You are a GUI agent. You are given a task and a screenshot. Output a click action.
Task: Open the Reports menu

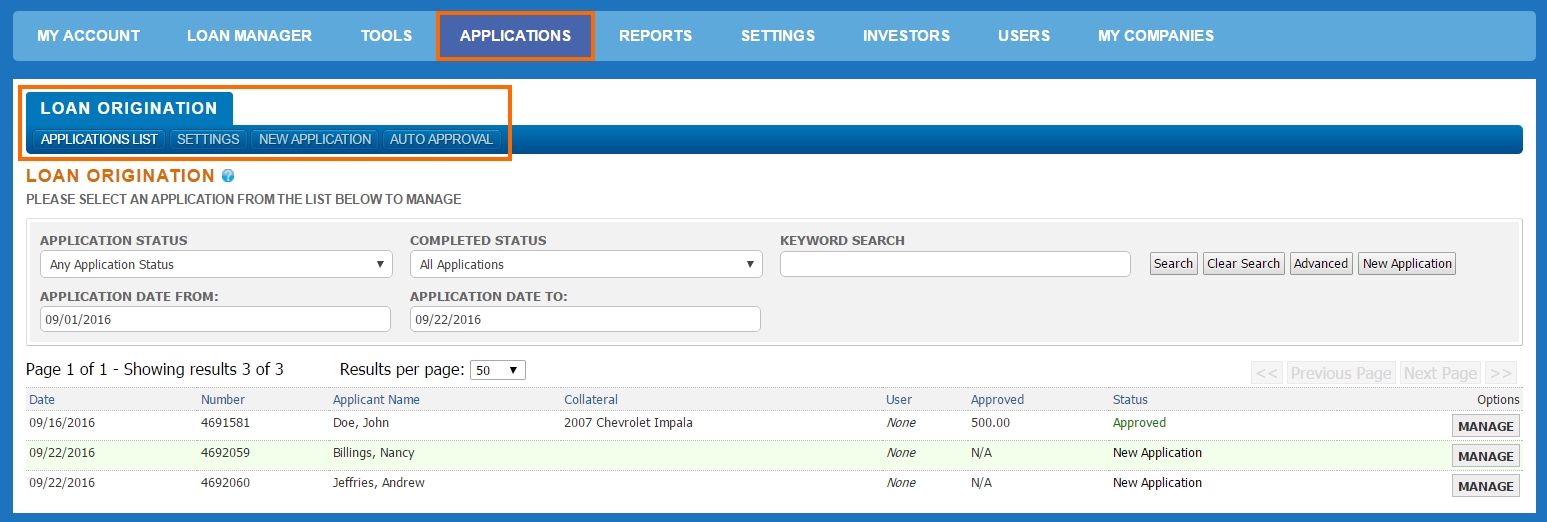pyautogui.click(x=655, y=36)
